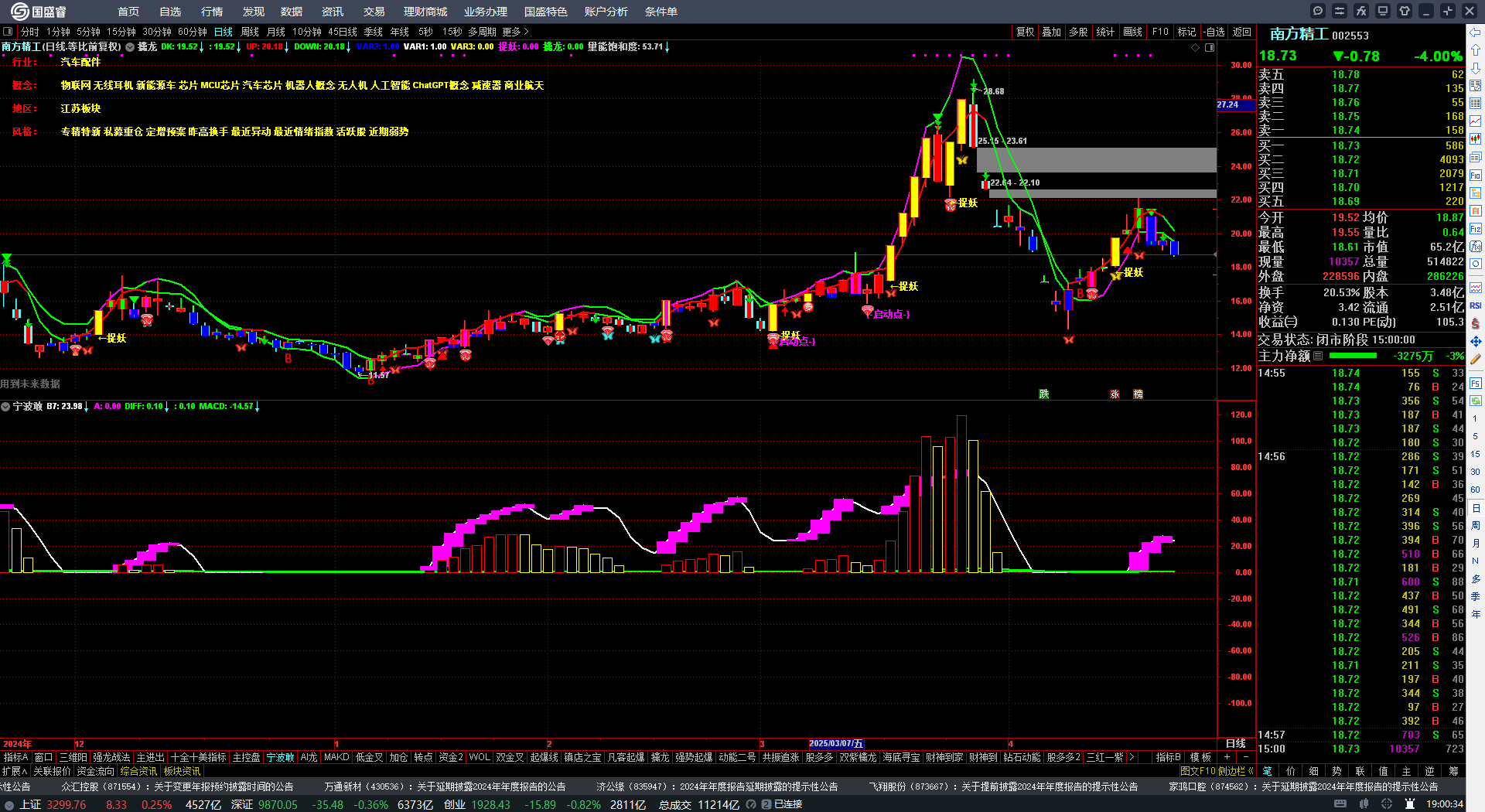Collapse side panel via 图文F10 侧边栏
Image resolution: width=1485 pixels, height=812 pixels.
click(x=1217, y=771)
